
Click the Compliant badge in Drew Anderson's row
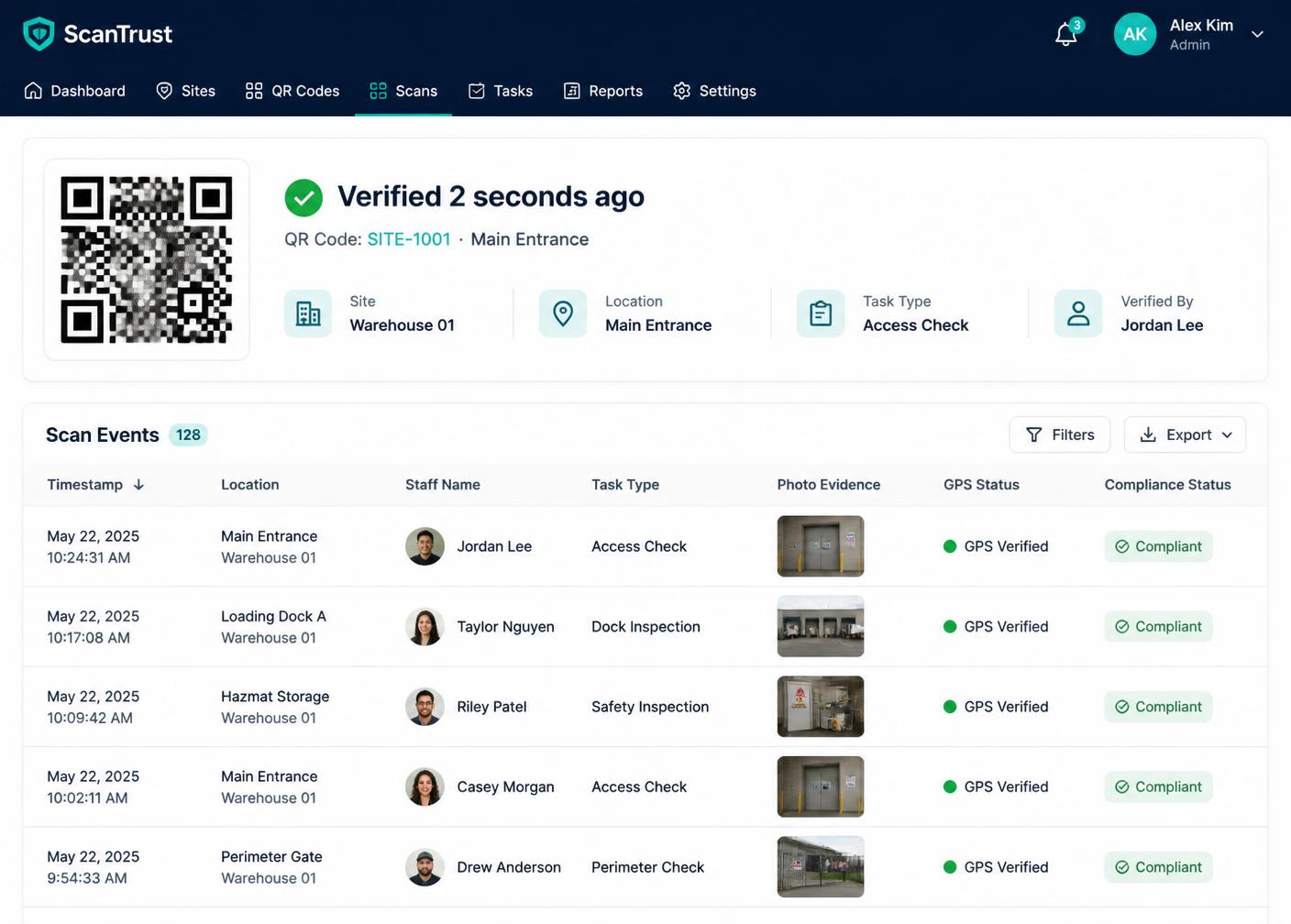1158,867
